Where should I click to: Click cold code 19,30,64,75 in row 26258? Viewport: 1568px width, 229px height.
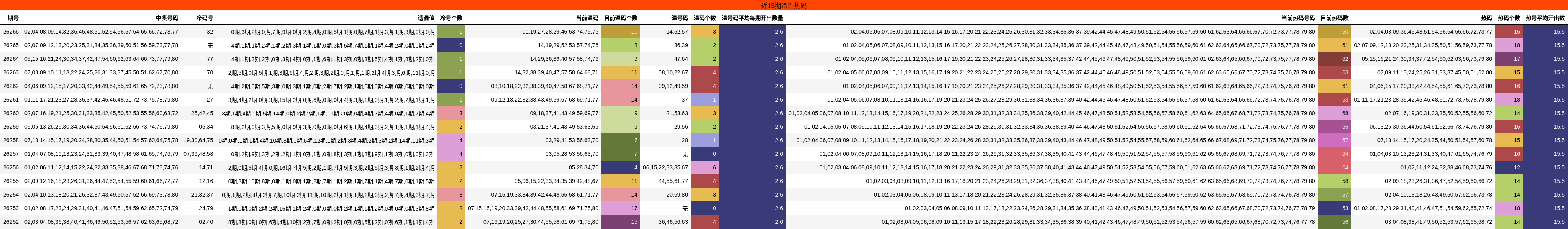198,140
